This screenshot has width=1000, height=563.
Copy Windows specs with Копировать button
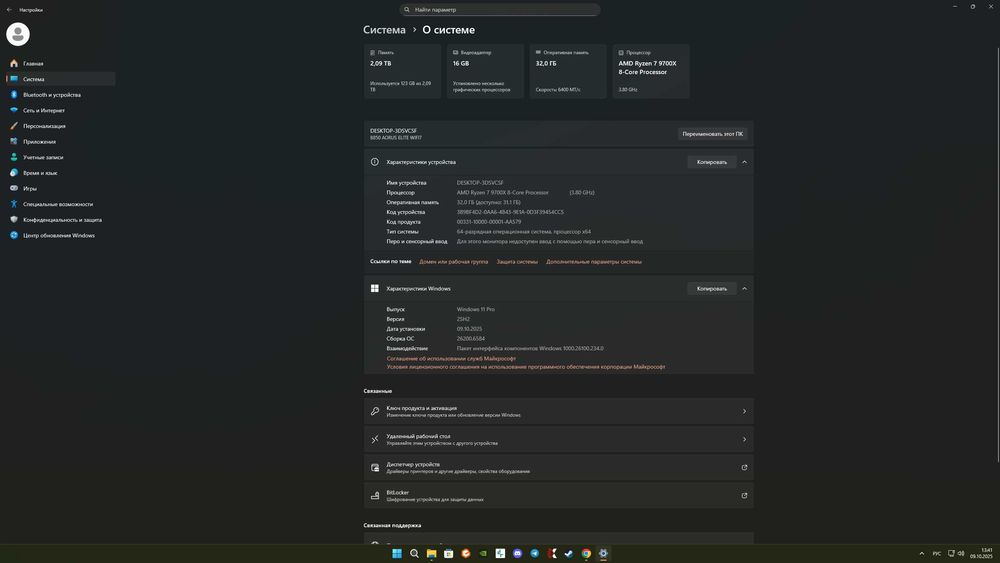(x=712, y=288)
